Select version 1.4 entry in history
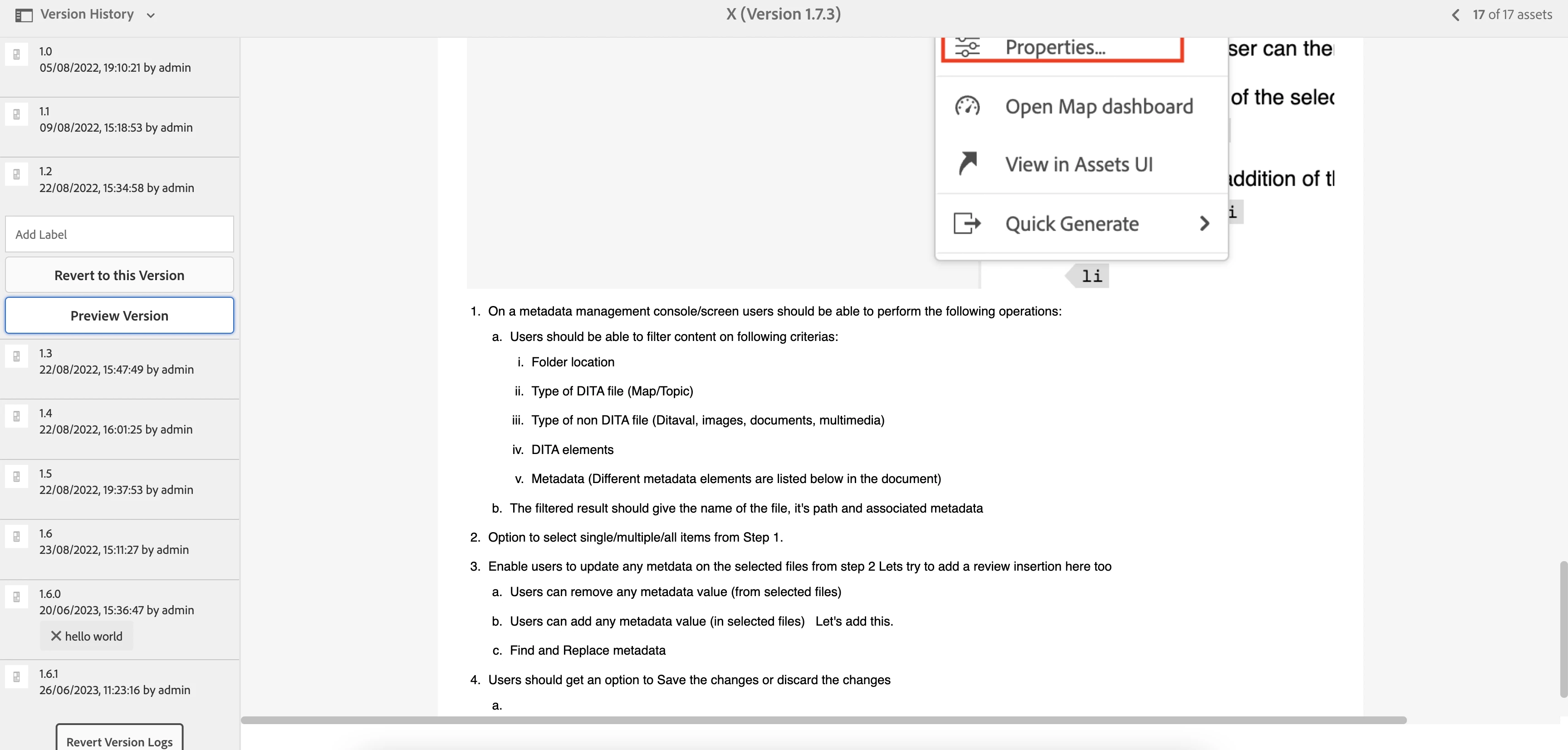This screenshot has height=750, width=1568. 116,422
